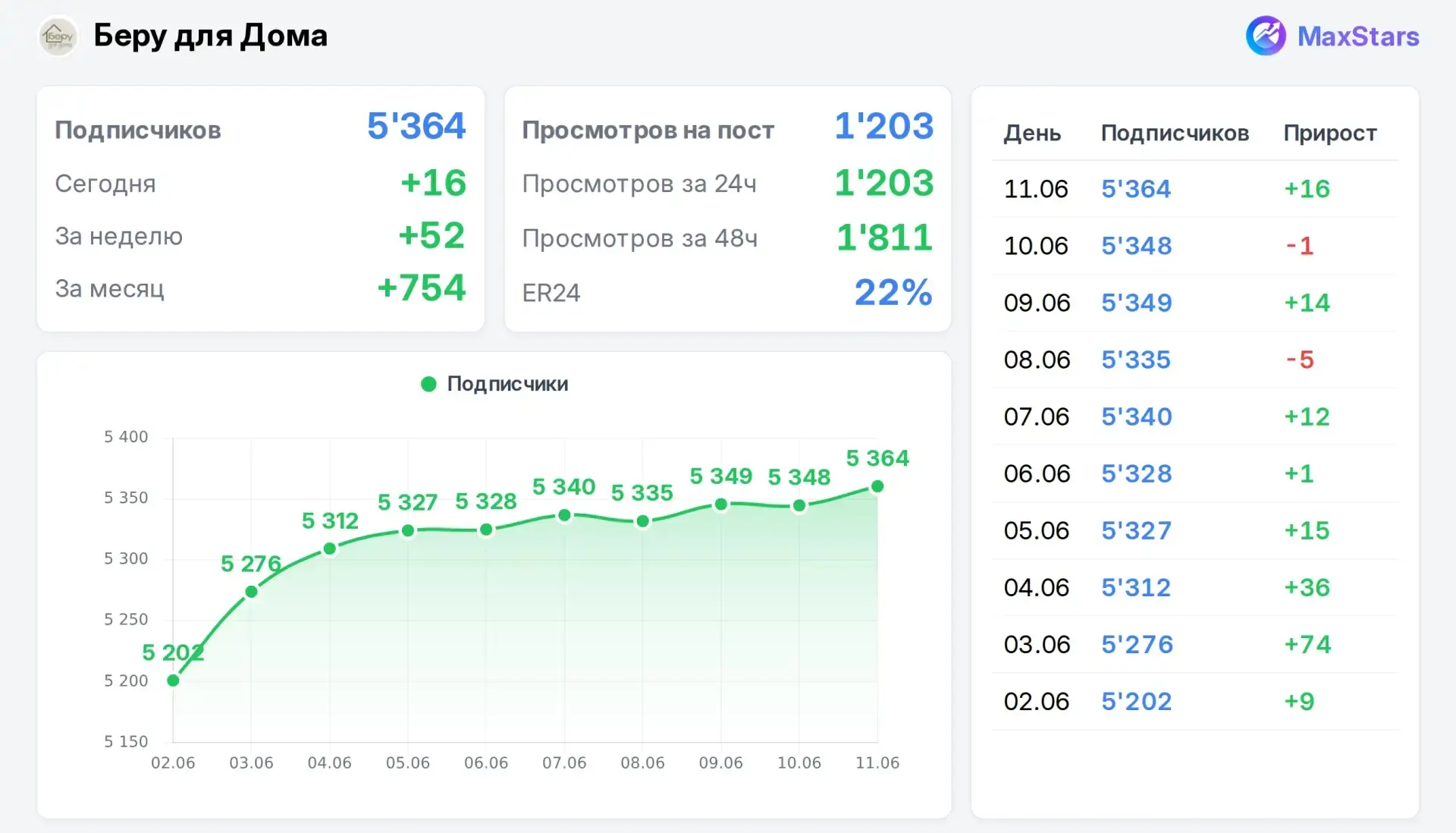Click the chart data point 5 312
This screenshot has height=833, width=1456.
click(x=330, y=549)
